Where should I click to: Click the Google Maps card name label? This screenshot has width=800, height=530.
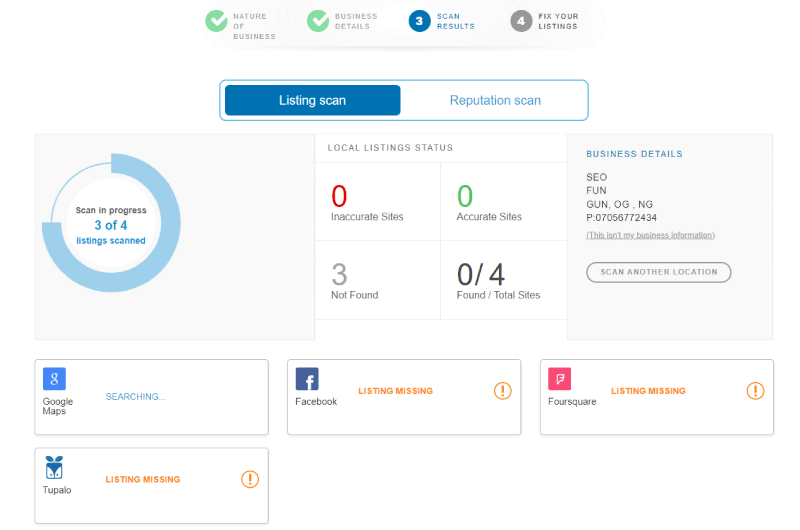tap(58, 406)
